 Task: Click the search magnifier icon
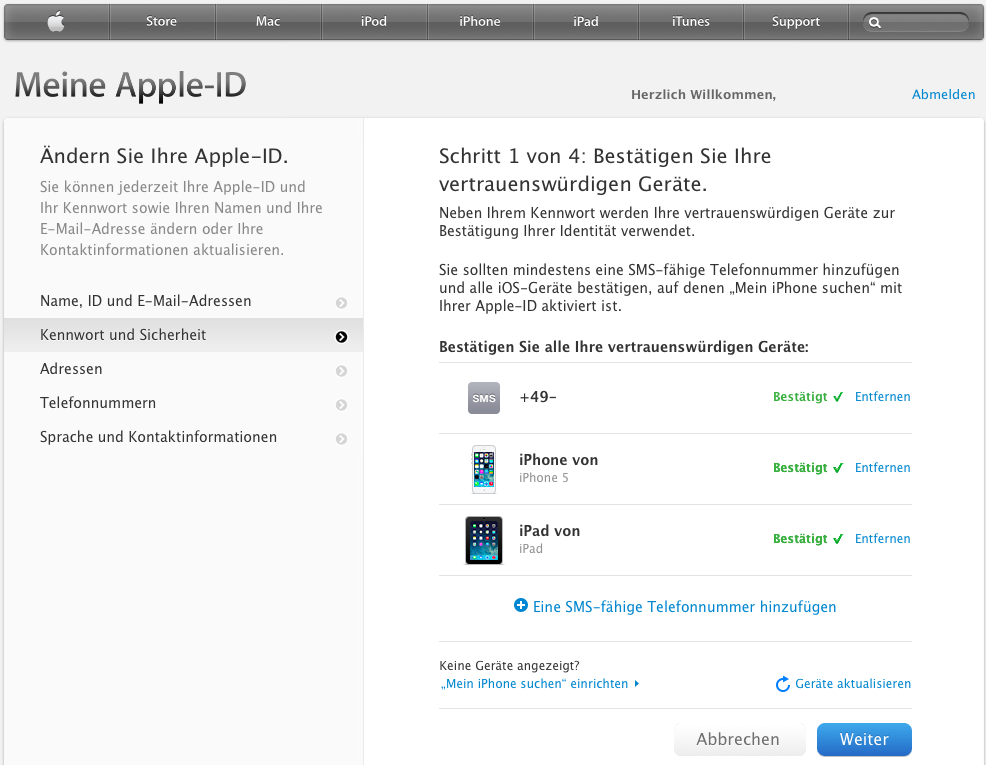[875, 23]
